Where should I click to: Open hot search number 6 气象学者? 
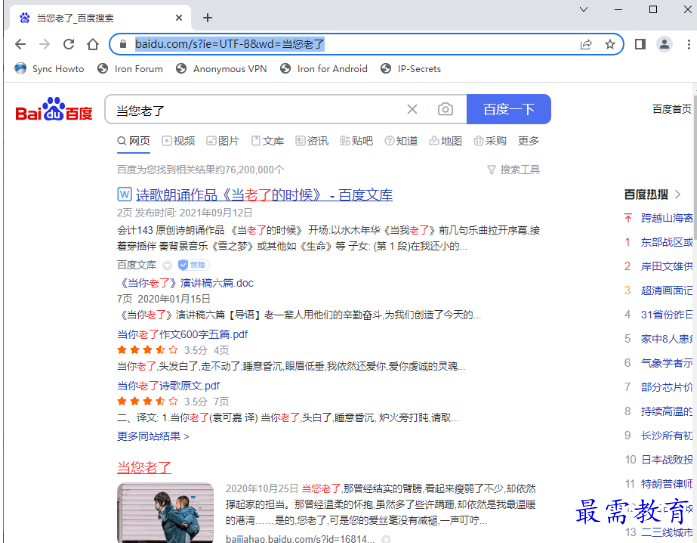pos(666,363)
